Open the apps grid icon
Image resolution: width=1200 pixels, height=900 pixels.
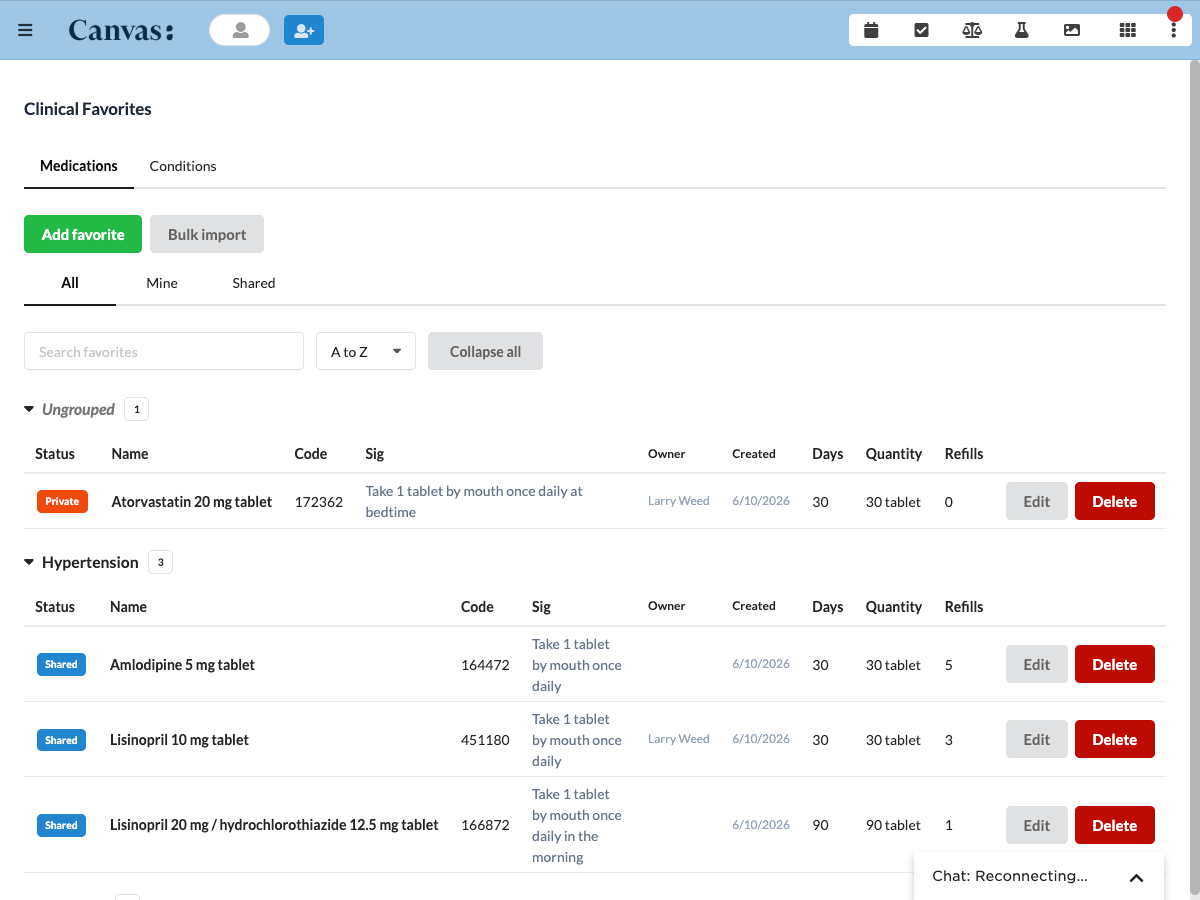pyautogui.click(x=1128, y=30)
